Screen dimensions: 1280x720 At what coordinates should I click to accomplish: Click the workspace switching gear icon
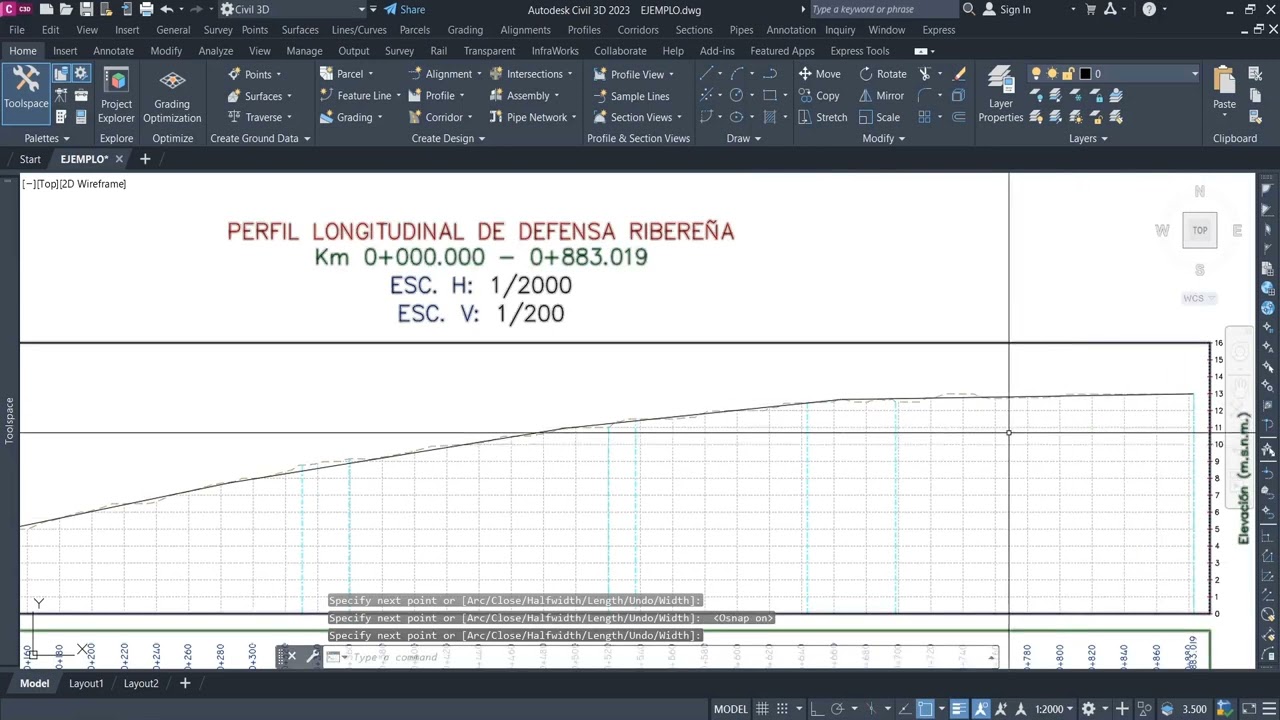pyautogui.click(x=1089, y=709)
